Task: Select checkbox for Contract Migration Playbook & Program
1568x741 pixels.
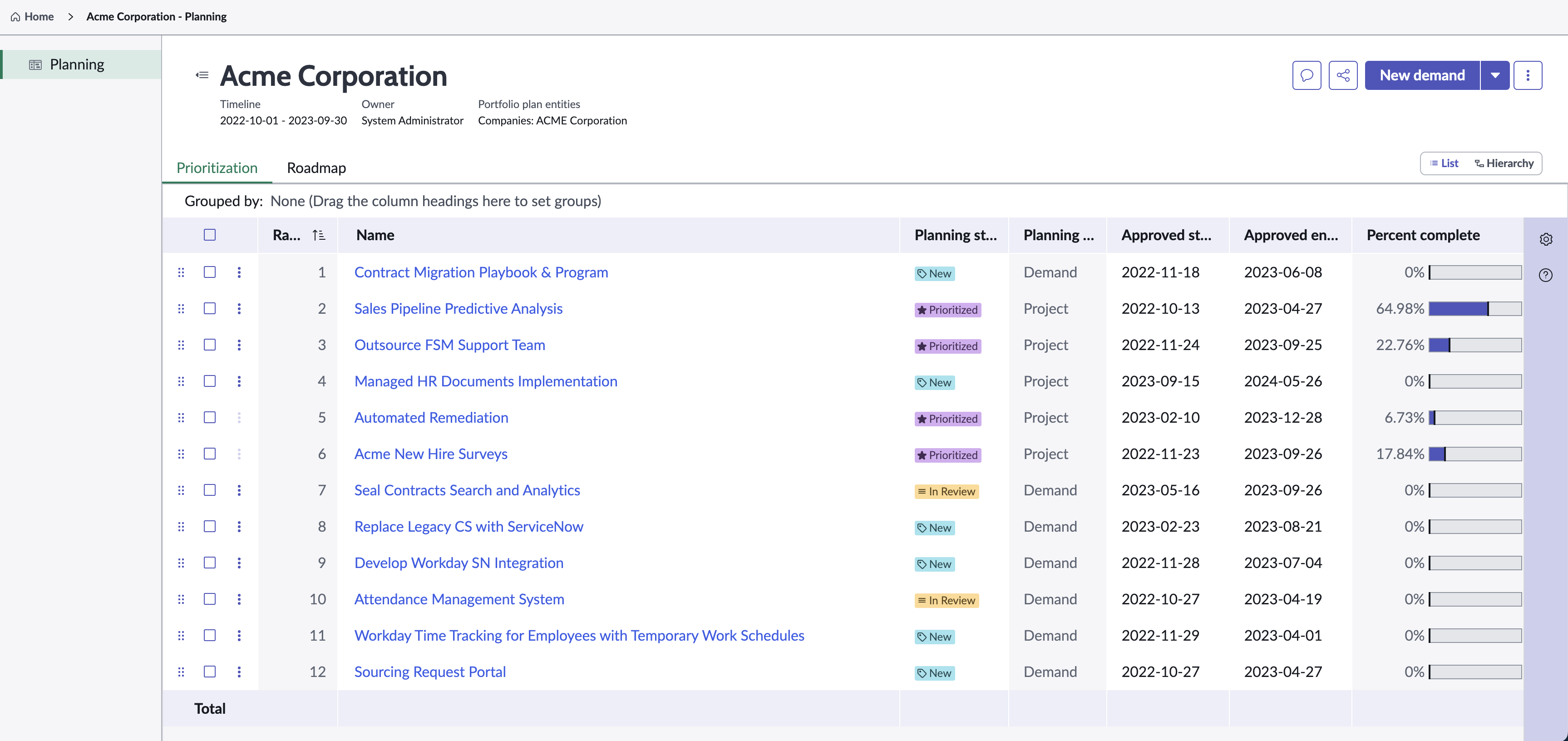Action: pyautogui.click(x=209, y=272)
